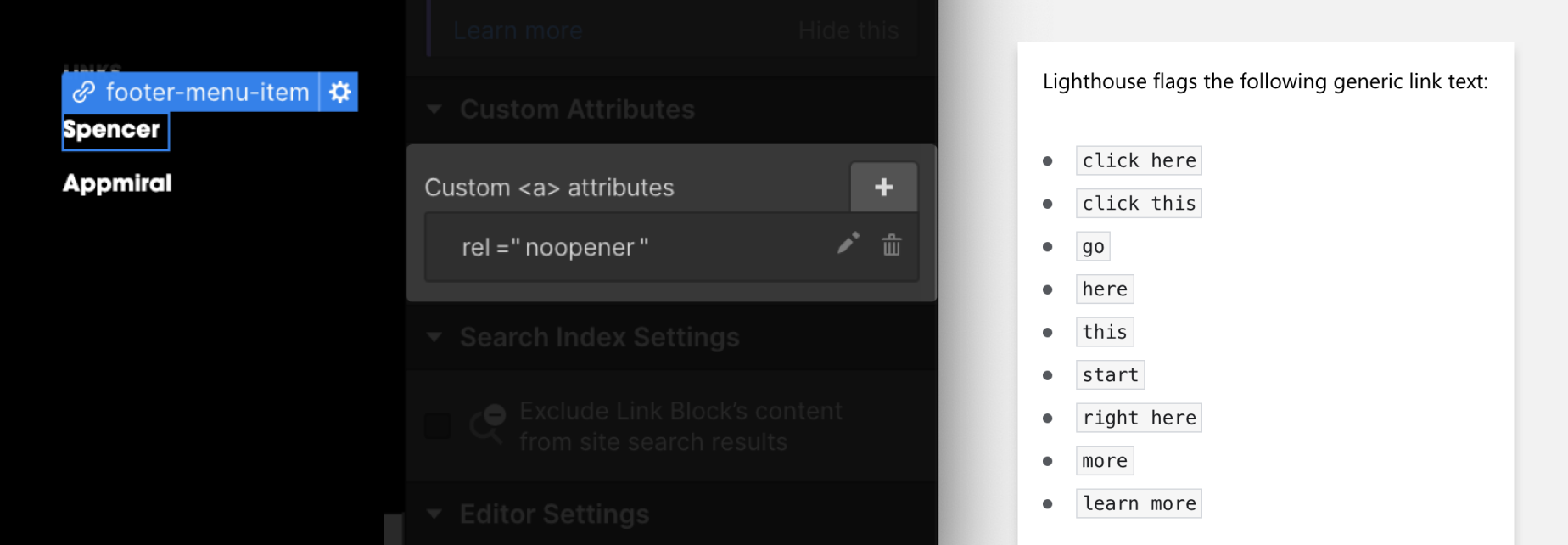Click the 'learn more' code term
Image resolution: width=1568 pixels, height=545 pixels.
coord(1139,503)
